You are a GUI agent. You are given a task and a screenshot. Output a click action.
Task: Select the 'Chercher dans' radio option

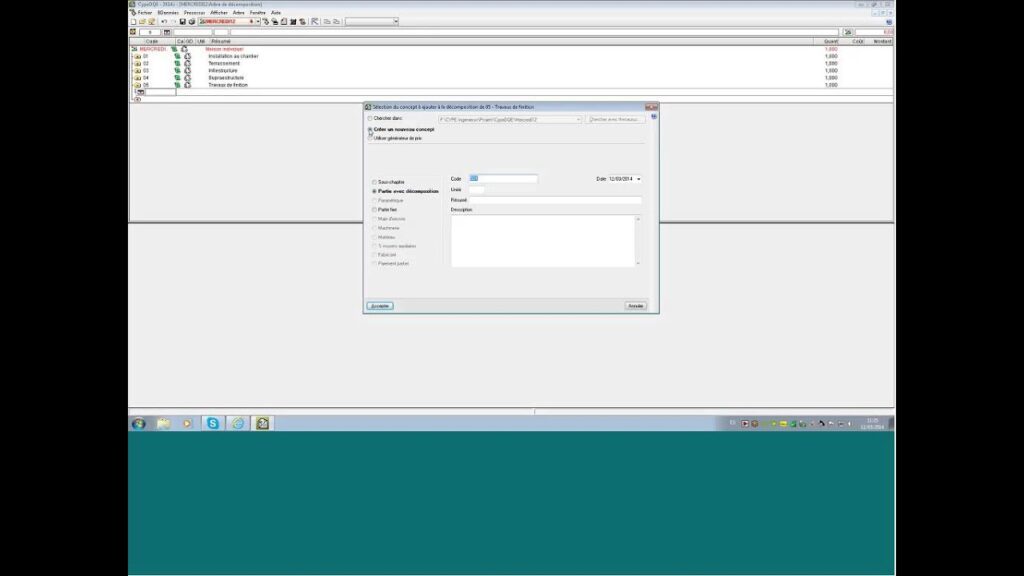click(370, 119)
